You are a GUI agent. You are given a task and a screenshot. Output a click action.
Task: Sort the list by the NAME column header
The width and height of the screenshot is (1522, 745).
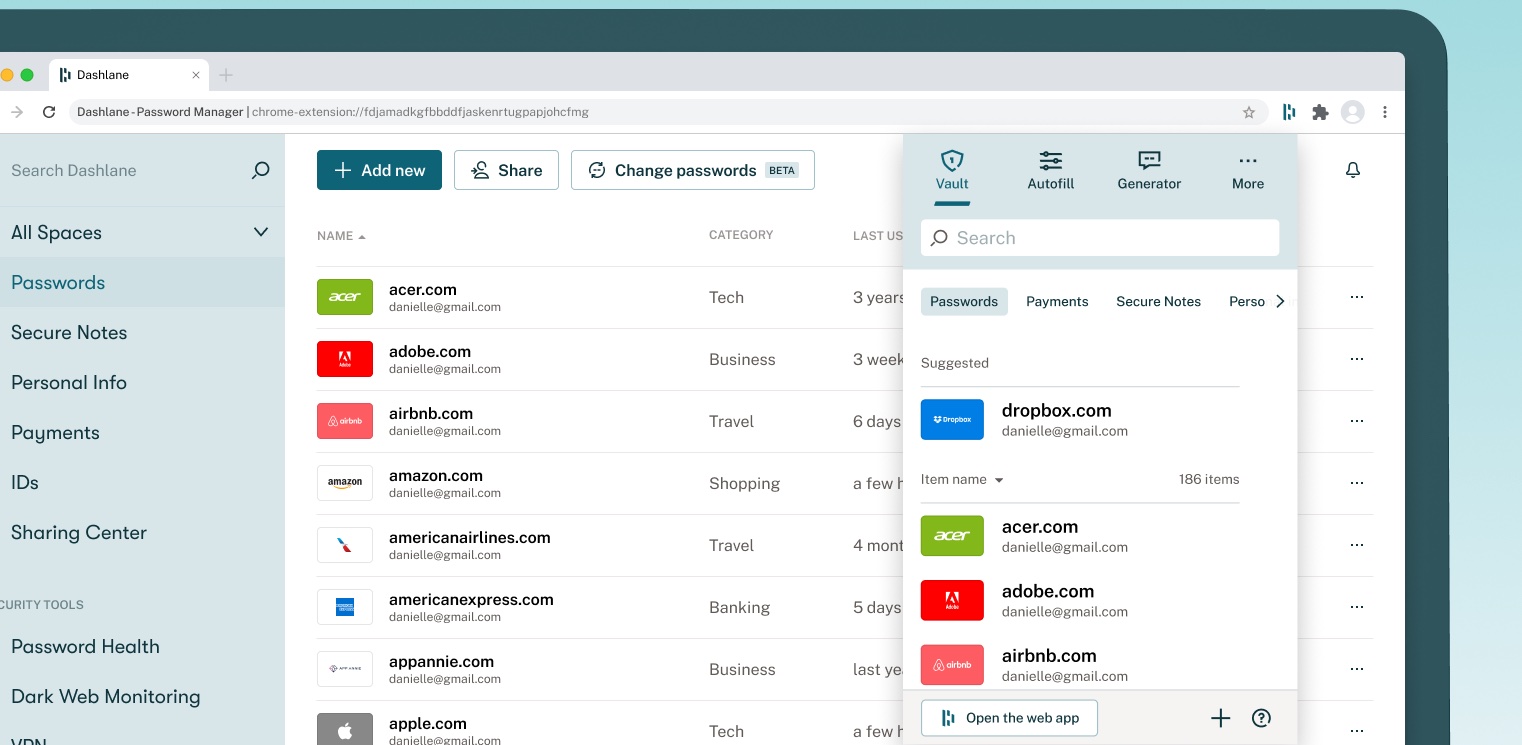click(x=341, y=236)
